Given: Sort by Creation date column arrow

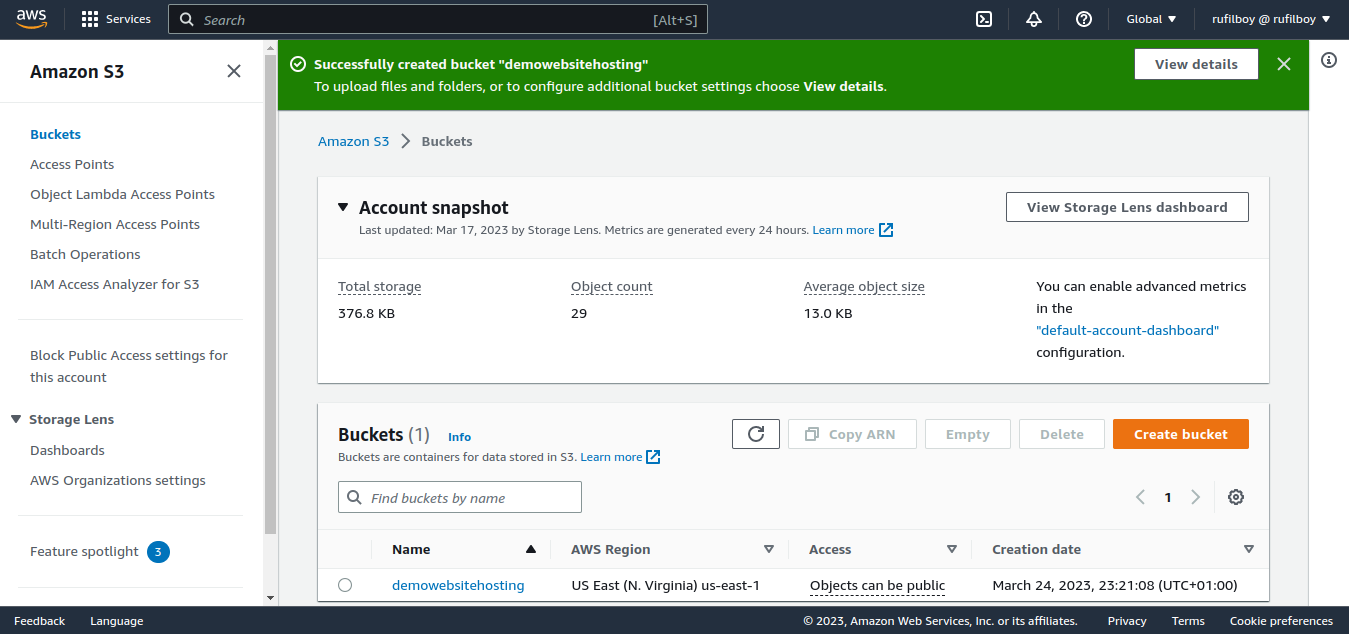Looking at the screenshot, I should point(1249,549).
